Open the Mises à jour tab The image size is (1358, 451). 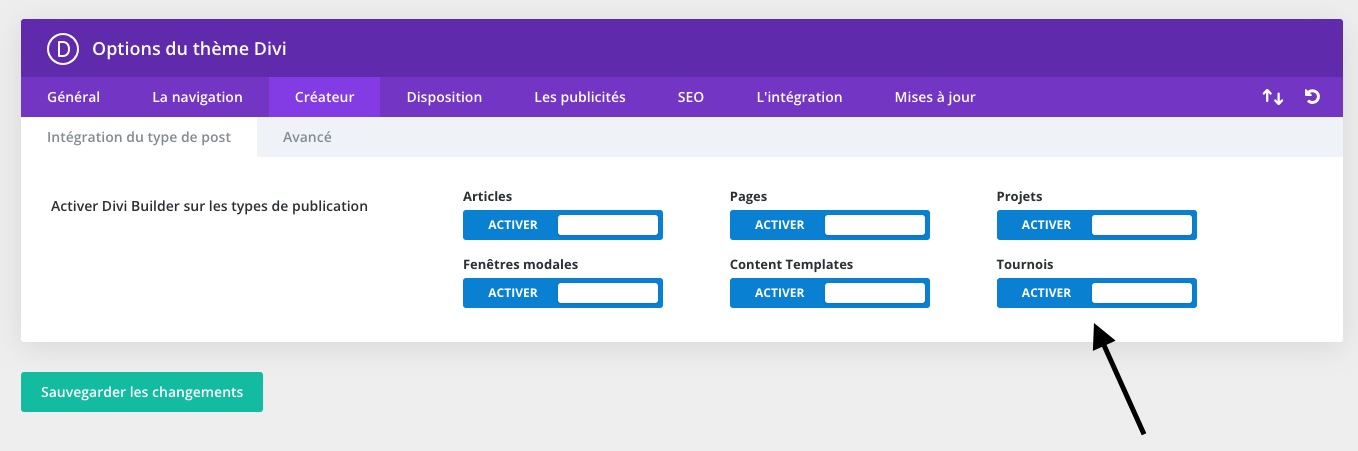click(935, 97)
